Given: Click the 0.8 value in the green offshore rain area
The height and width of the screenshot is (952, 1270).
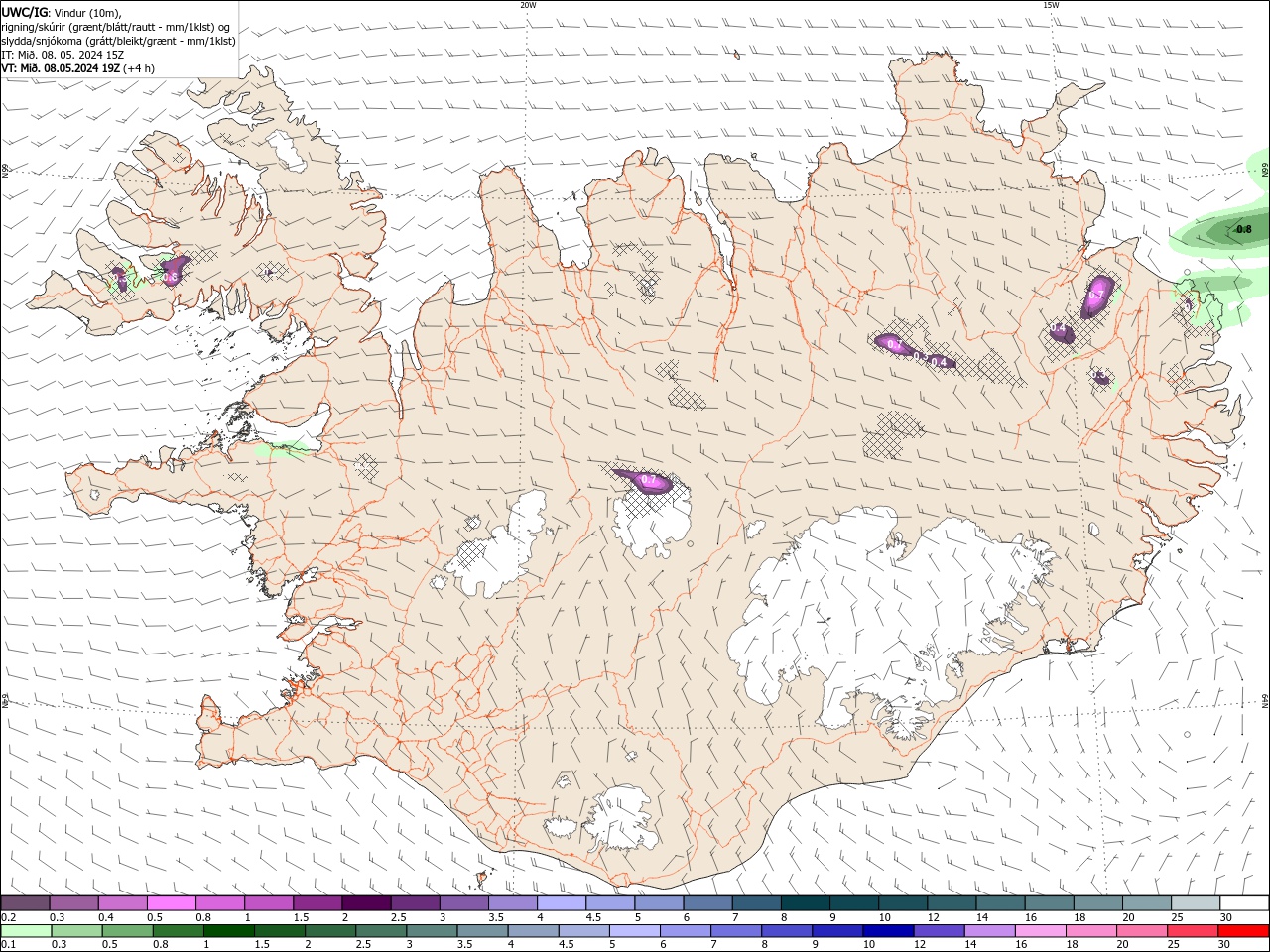Looking at the screenshot, I should point(1245,229).
